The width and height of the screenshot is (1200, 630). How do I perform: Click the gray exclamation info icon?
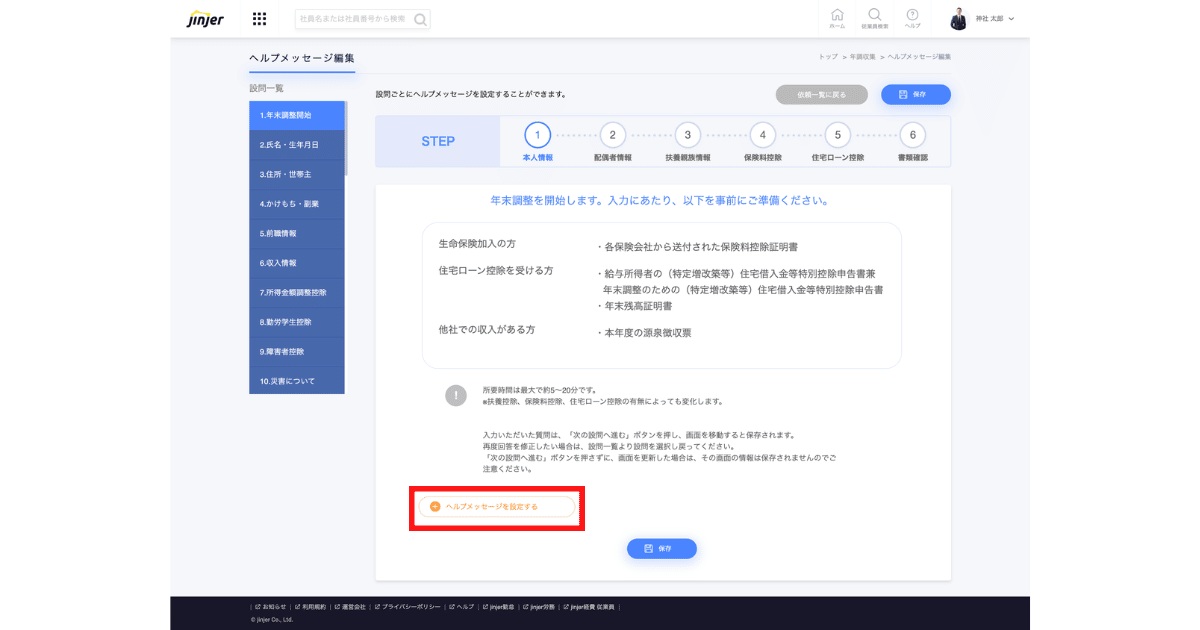(x=456, y=395)
